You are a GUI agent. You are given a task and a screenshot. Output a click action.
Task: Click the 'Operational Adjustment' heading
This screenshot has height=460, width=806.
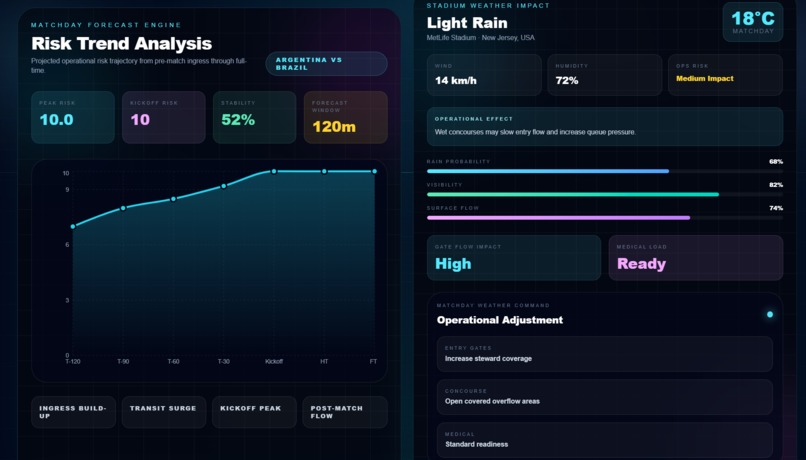pos(500,320)
